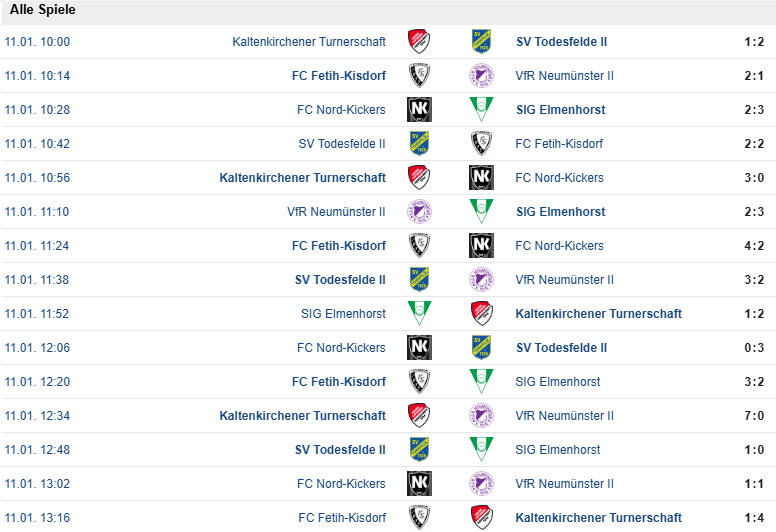Click the SV Todesfelde II crest in the 10:00 match
Screen dimensions: 776x532
[481, 42]
